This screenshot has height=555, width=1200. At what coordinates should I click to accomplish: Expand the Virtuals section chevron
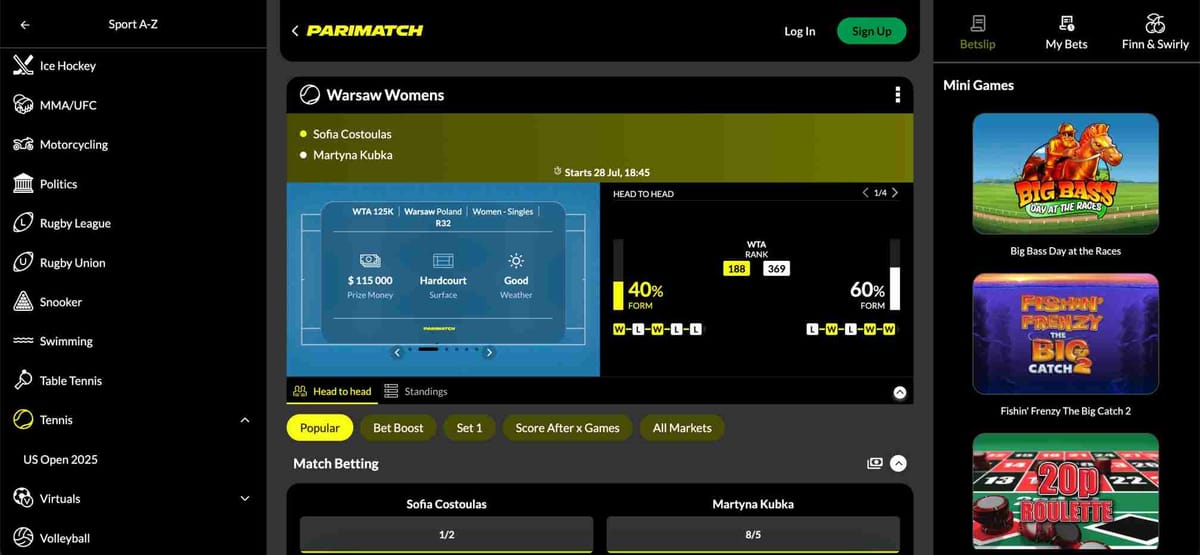(245, 498)
